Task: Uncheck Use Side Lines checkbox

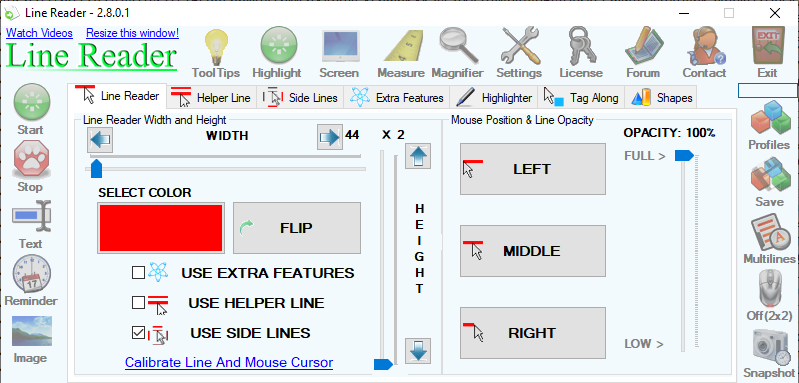Action: coord(138,333)
